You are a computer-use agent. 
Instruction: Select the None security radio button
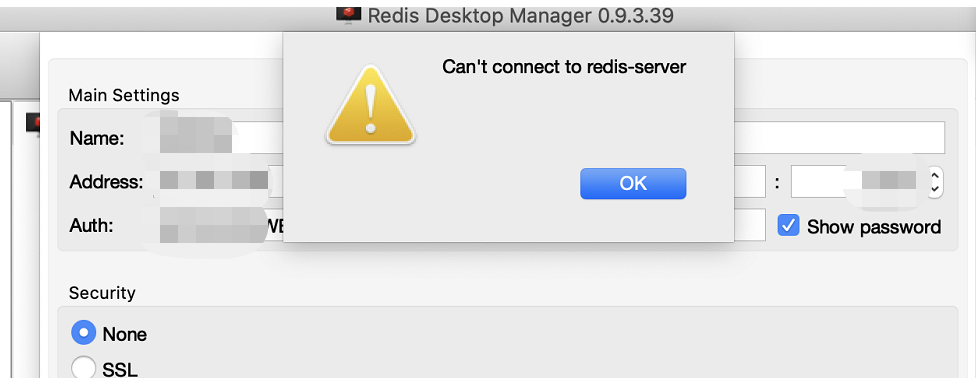(83, 333)
